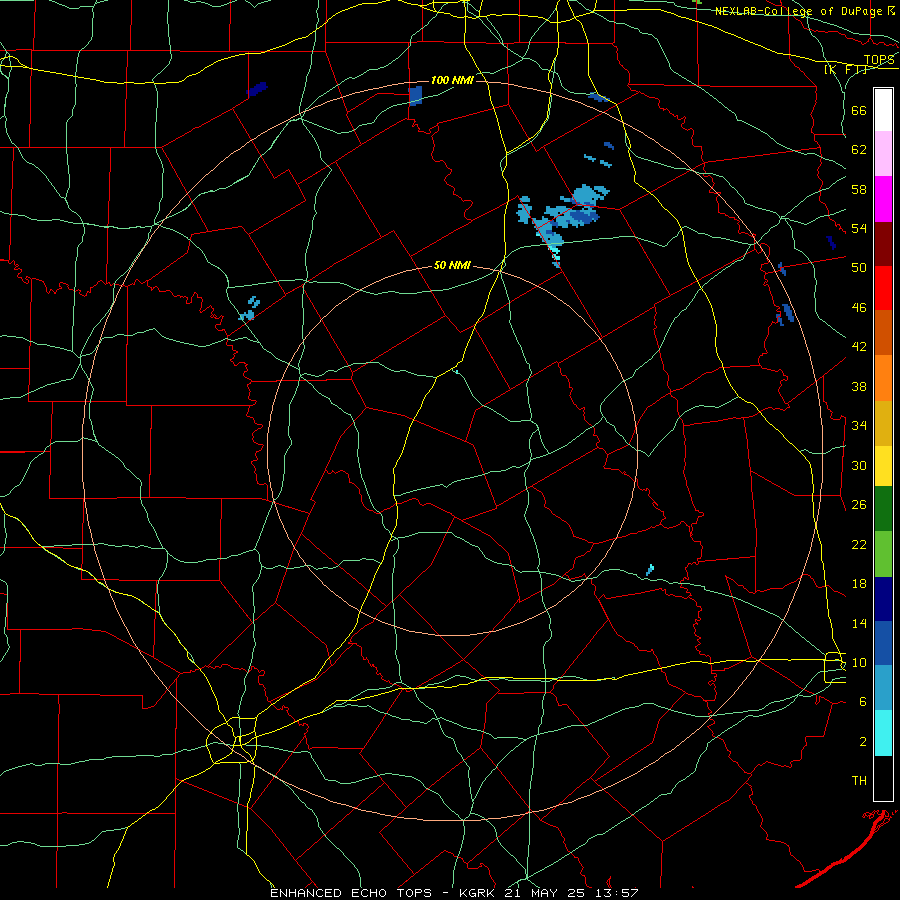This screenshot has width=900, height=900.
Task: Click the light green legend swatch near 22
Action: [883, 554]
